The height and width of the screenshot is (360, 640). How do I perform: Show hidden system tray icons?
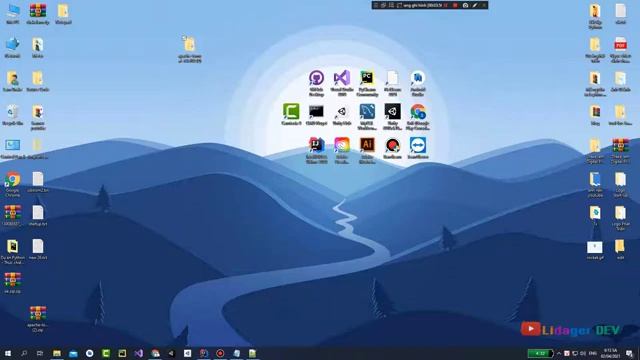[559, 353]
